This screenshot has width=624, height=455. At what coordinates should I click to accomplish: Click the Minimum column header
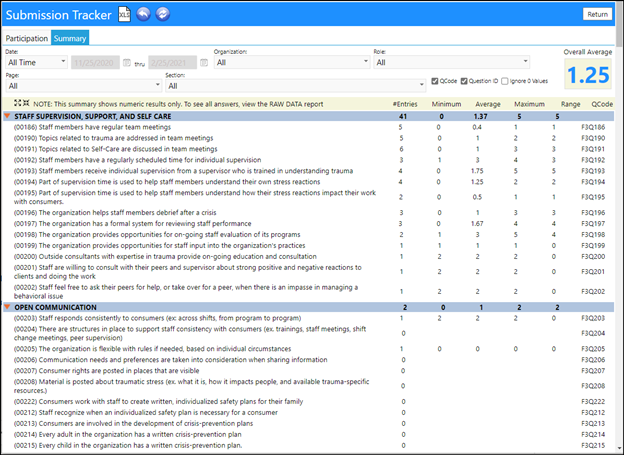click(x=446, y=104)
